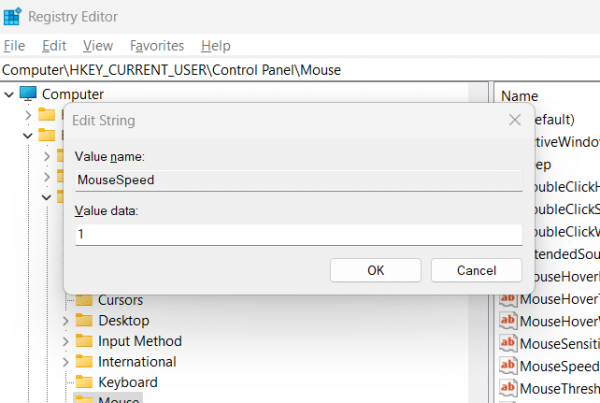Cancel the Edit String dialog
600x403 pixels.
pyautogui.click(x=476, y=271)
